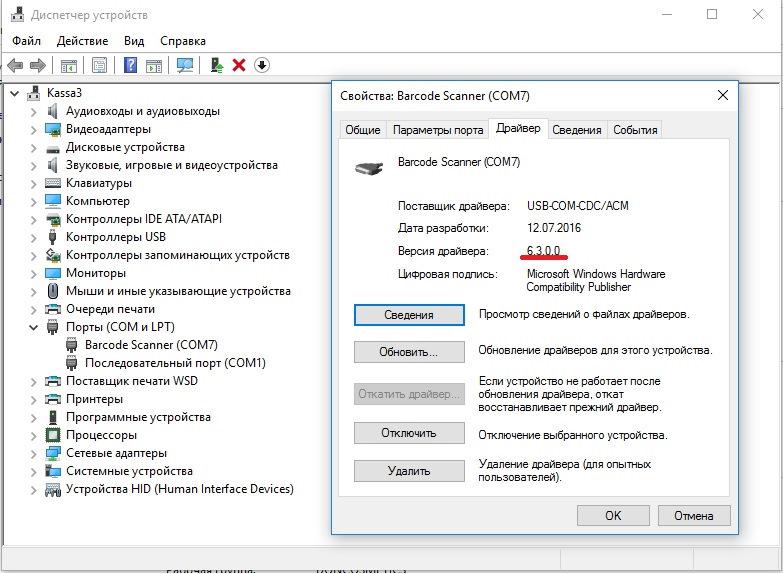Expand Поставщик печати WSD node
The image size is (783, 574).
[x=33, y=381]
